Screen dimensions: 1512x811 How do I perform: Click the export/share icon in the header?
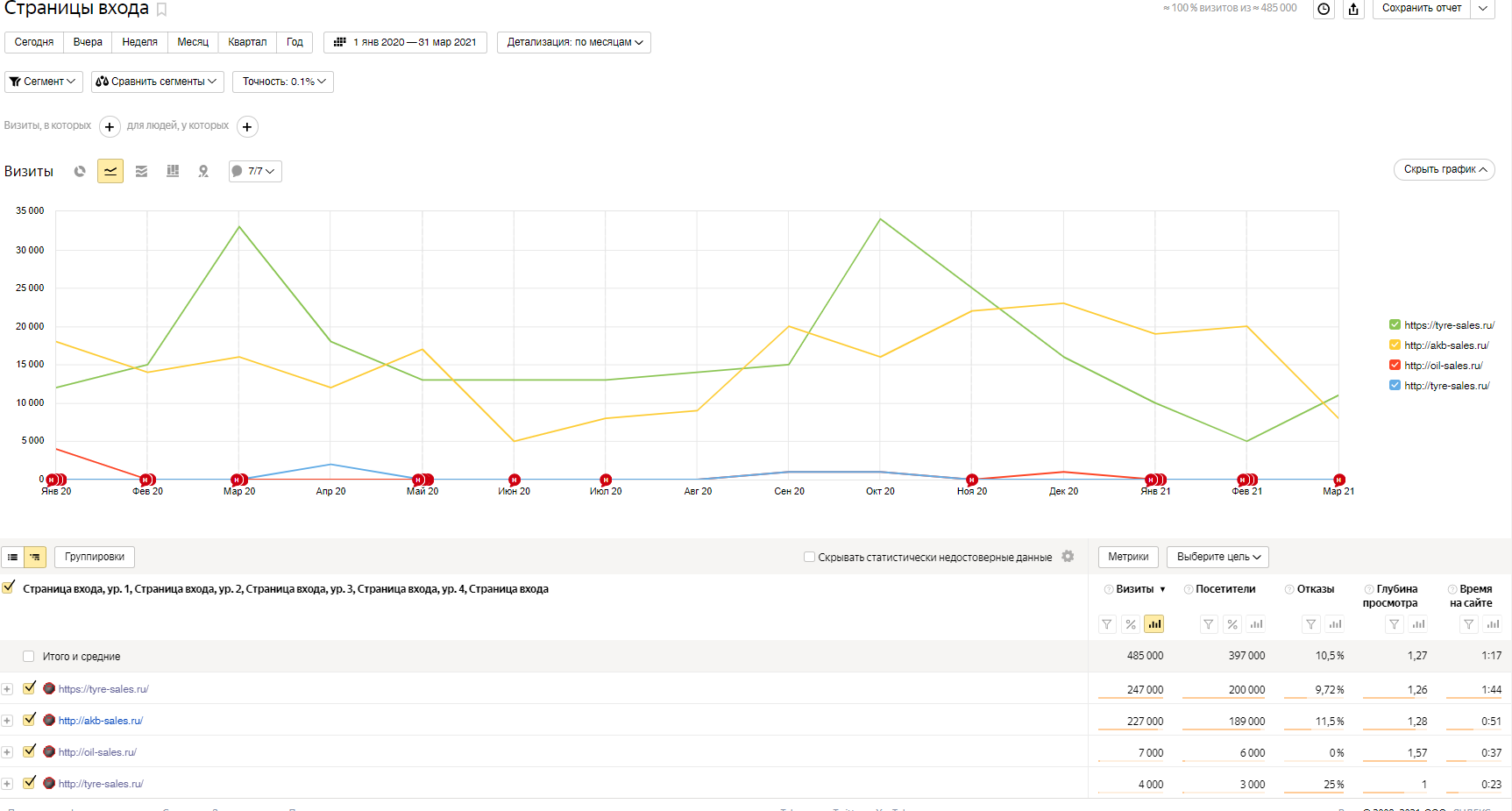click(x=1353, y=9)
